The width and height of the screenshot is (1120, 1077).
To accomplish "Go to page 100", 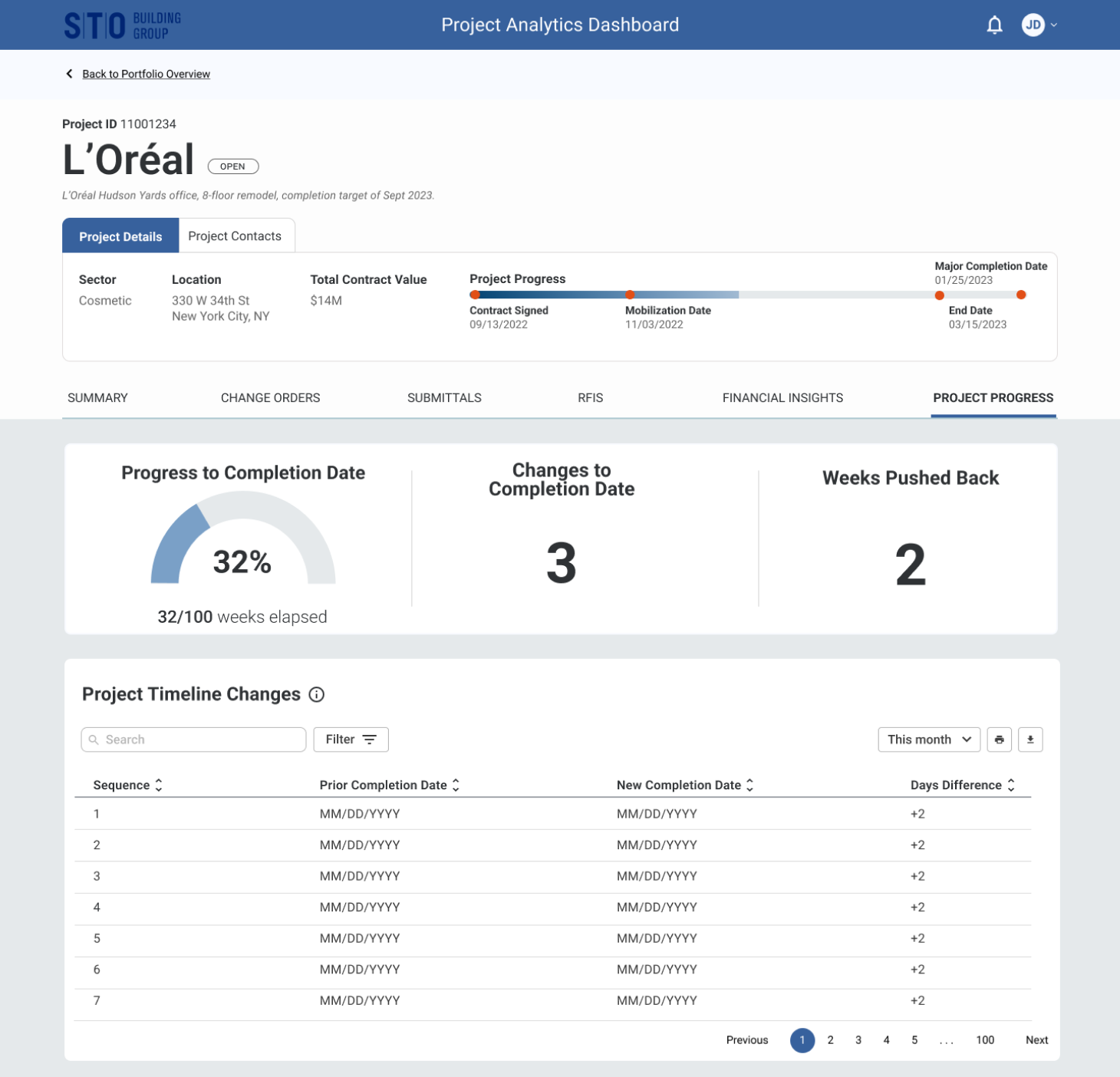I will tap(985, 1040).
